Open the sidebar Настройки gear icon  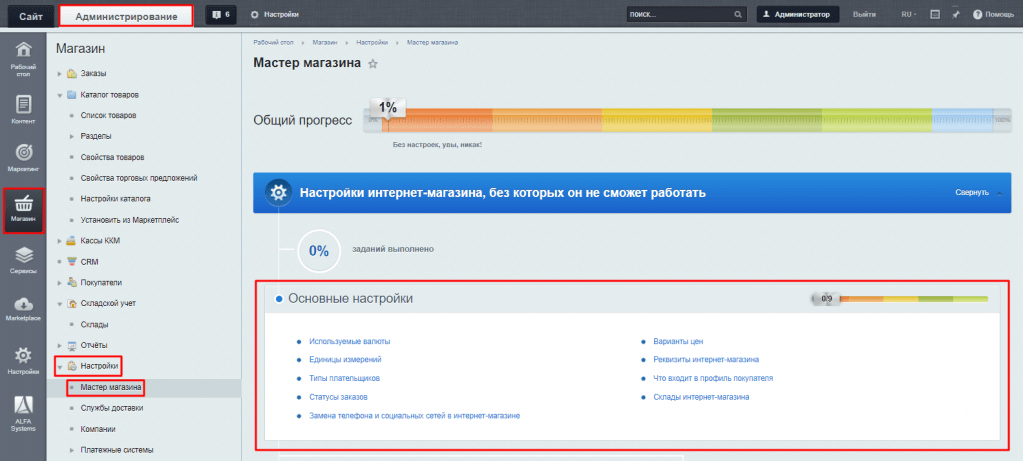(23, 361)
